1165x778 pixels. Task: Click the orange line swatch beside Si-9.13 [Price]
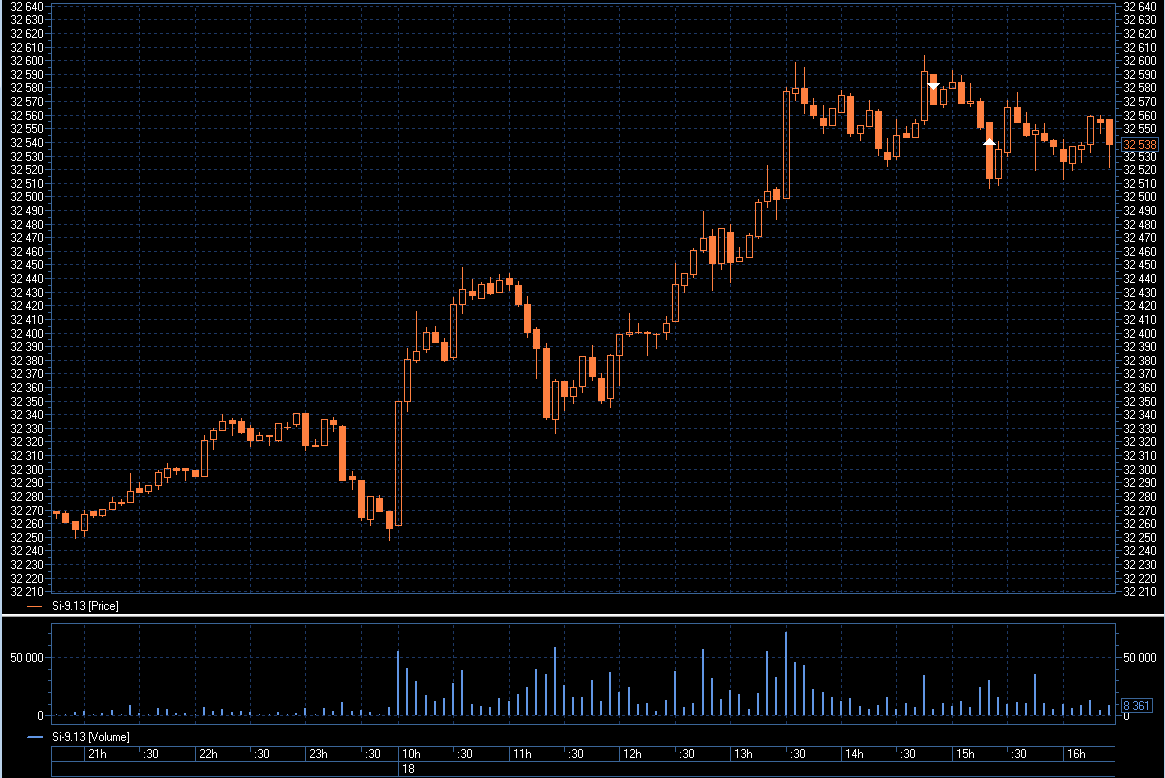pyautogui.click(x=34, y=606)
